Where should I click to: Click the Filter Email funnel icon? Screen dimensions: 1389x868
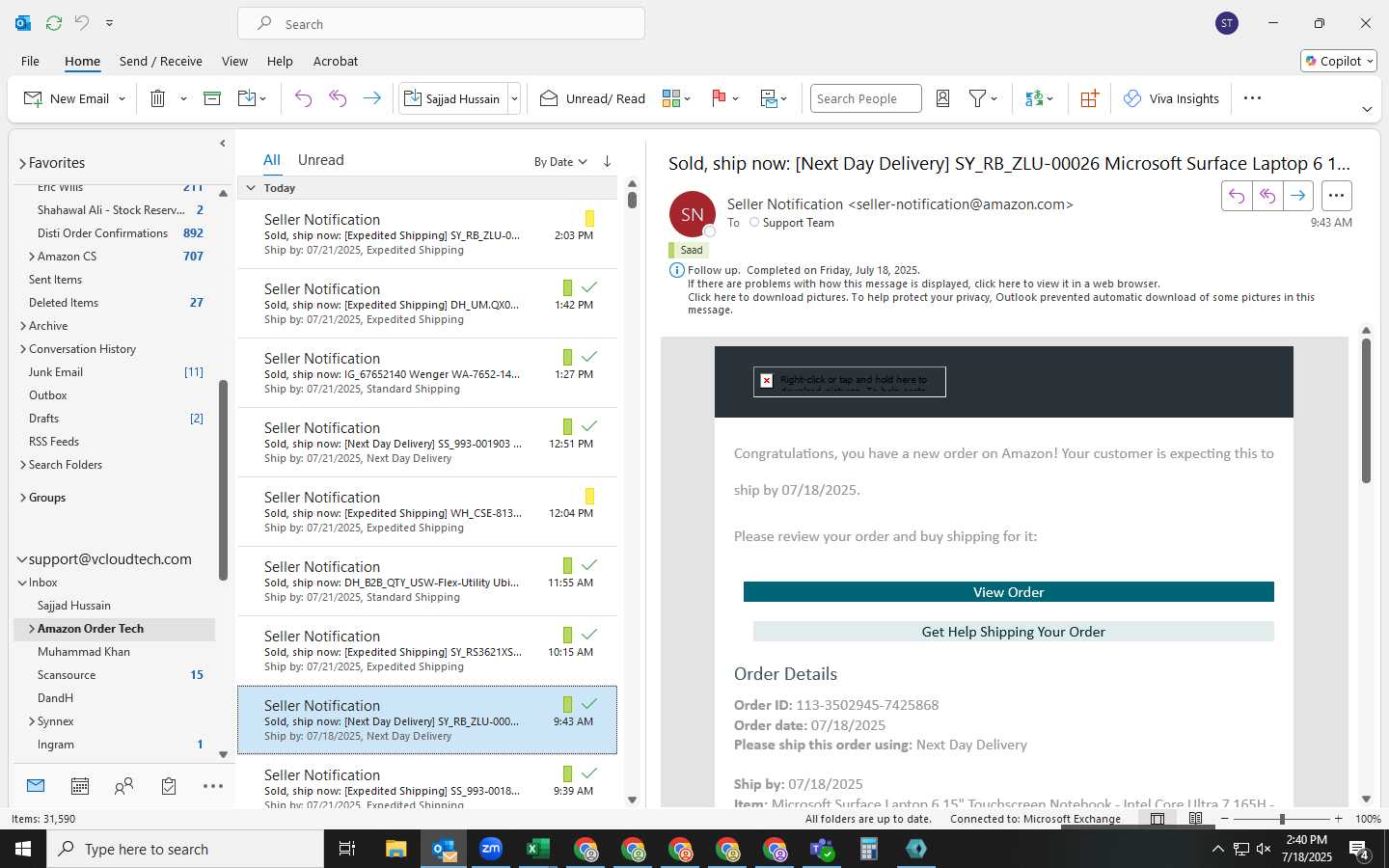tap(977, 98)
